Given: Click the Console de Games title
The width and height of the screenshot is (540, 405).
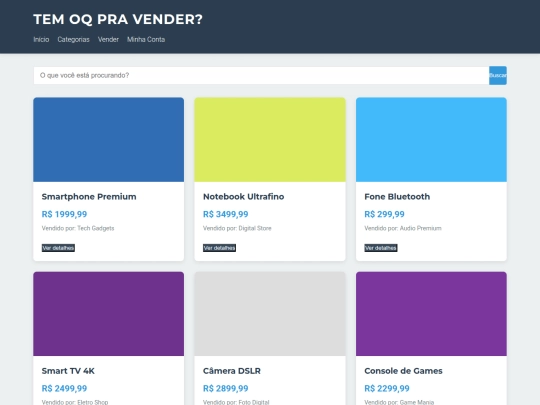Looking at the screenshot, I should [403, 371].
